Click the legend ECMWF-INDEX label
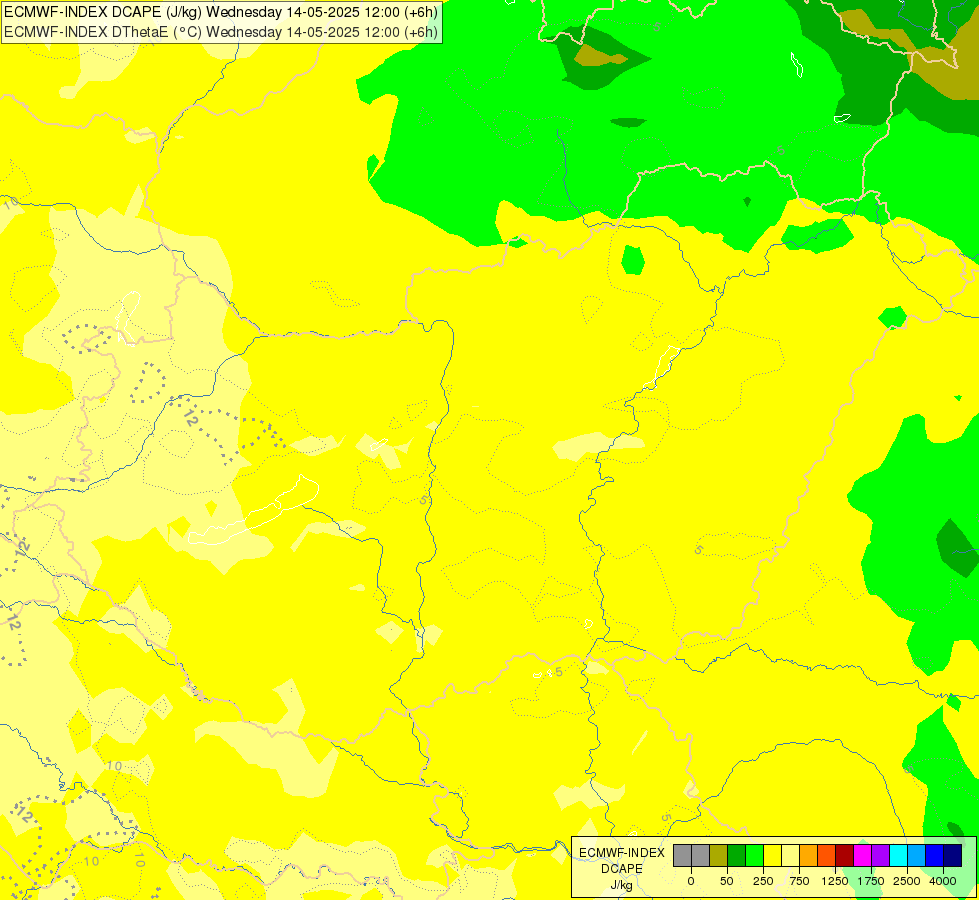The height and width of the screenshot is (900, 979). tap(622, 853)
